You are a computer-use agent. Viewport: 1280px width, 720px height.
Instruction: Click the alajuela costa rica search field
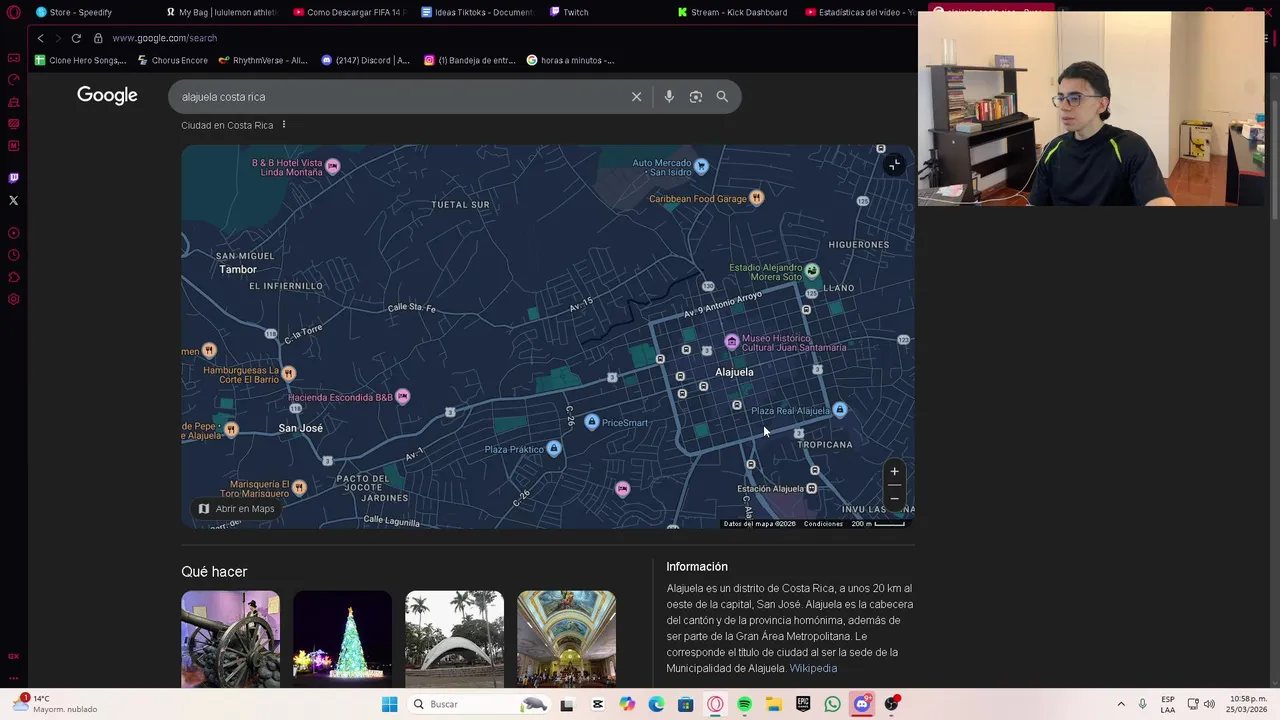pos(400,97)
